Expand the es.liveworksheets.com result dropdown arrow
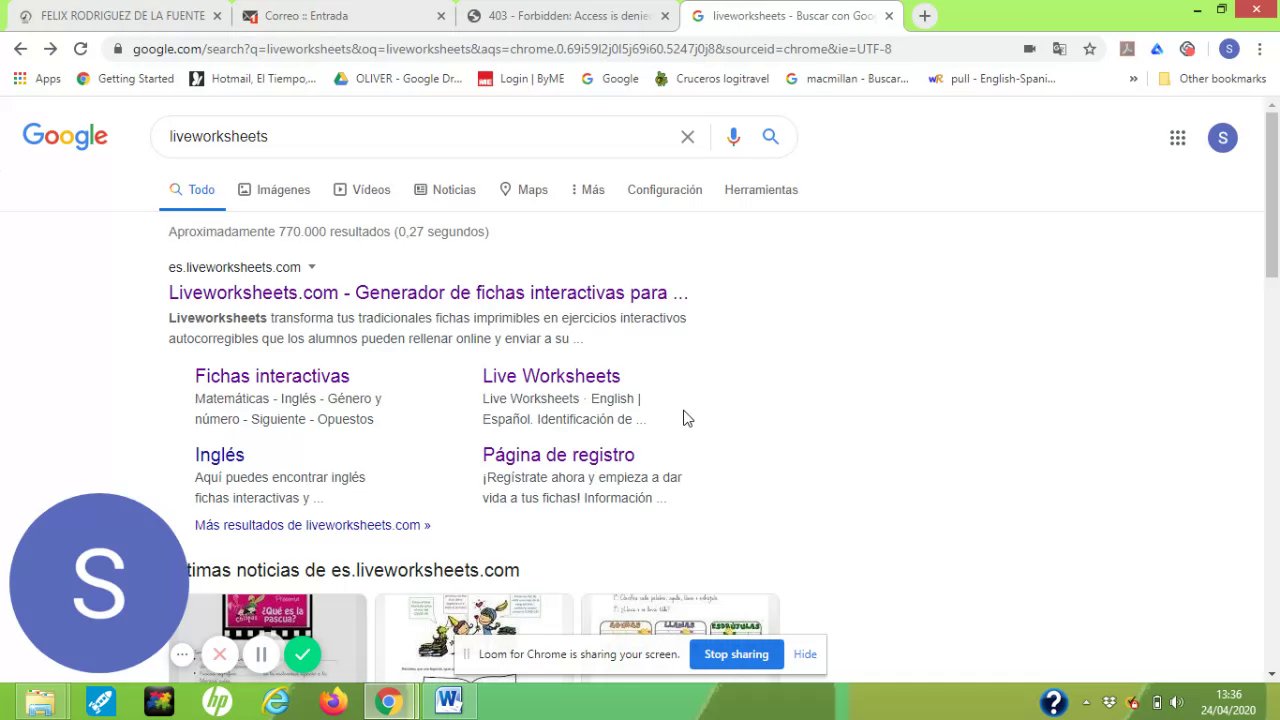 point(312,267)
